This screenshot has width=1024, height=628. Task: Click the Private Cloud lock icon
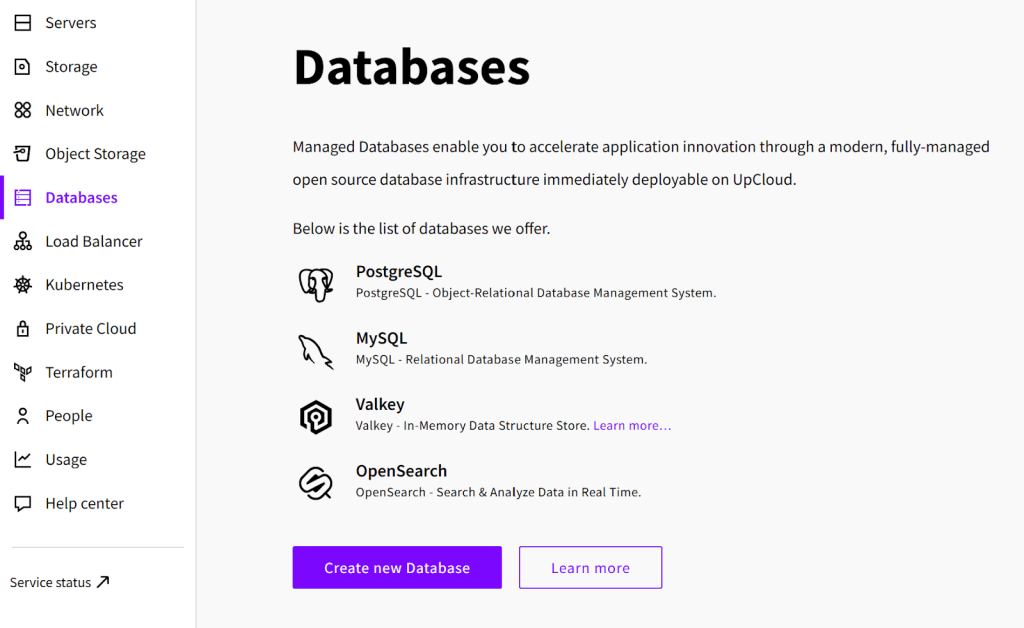23,328
